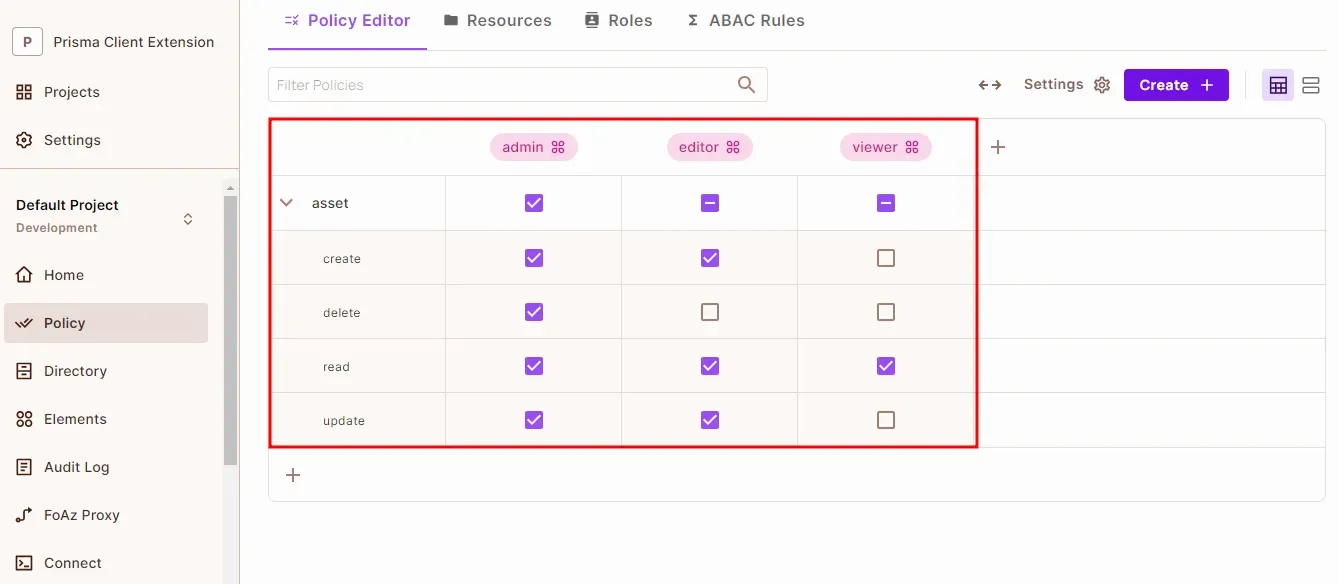Open Elements in the sidebar
Image resolution: width=1339 pixels, height=584 pixels.
coord(74,419)
